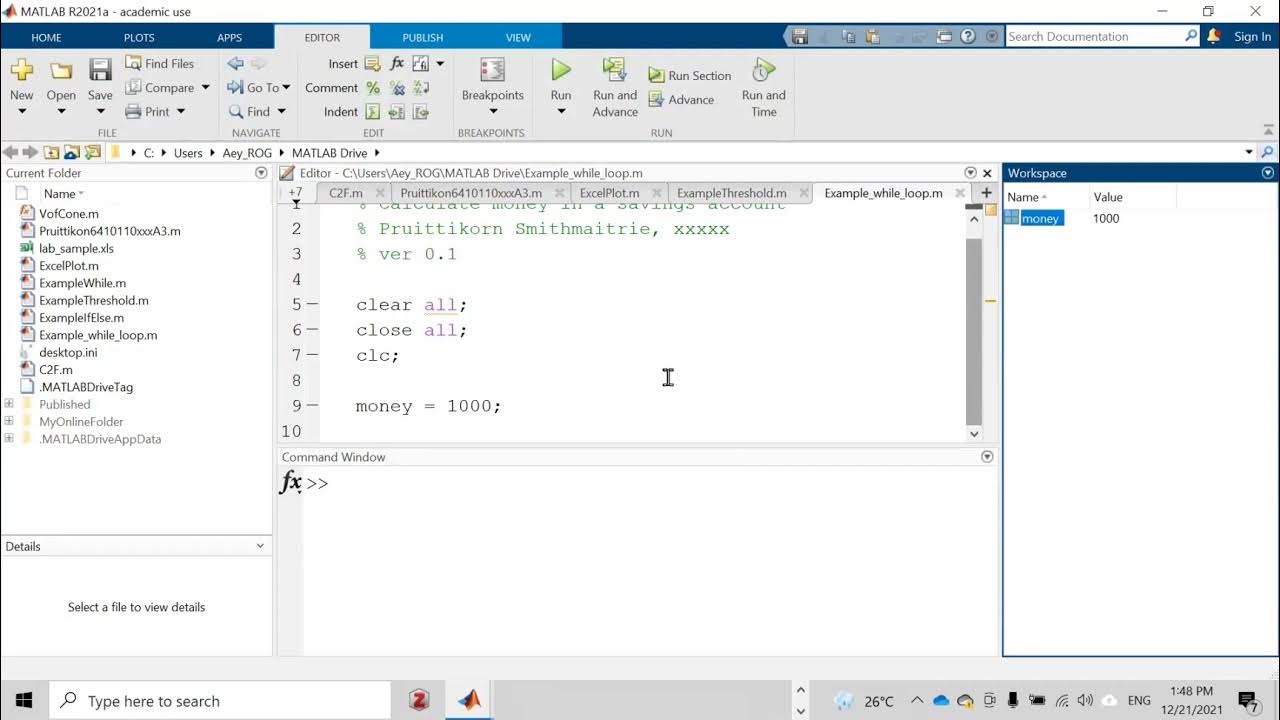
Task: Click the blue back arrow in Navigate group
Action: point(235,63)
